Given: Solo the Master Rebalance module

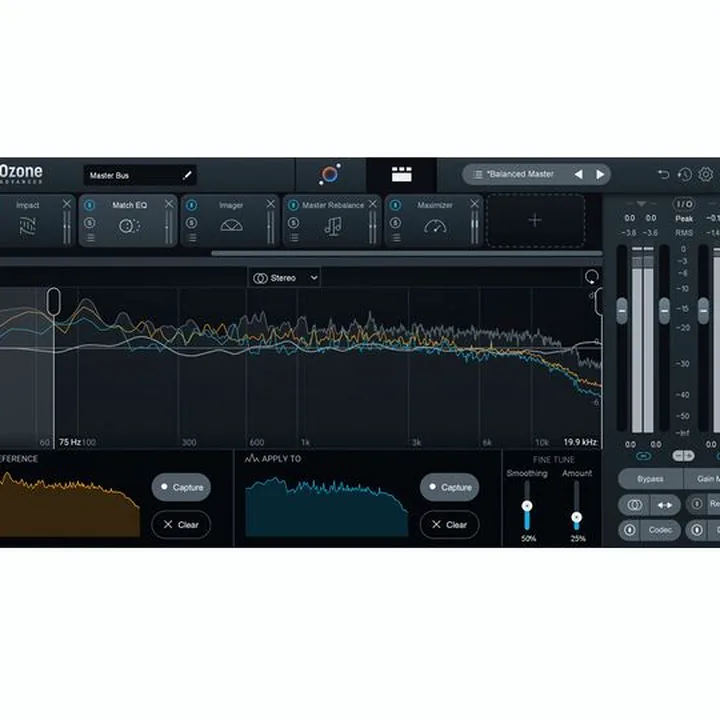Looking at the screenshot, I should [x=293, y=223].
